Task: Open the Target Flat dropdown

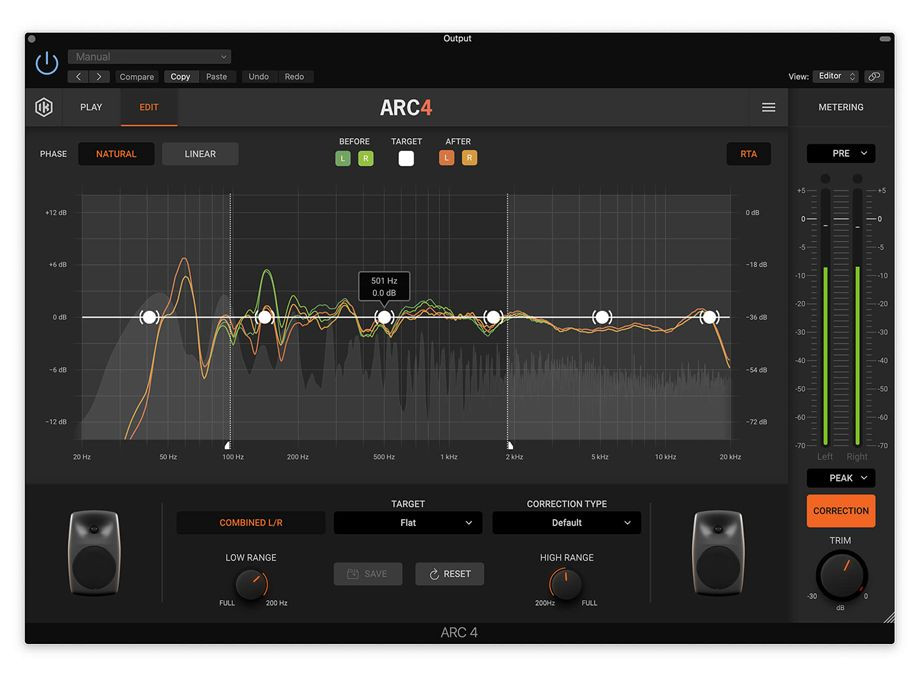Action: click(x=408, y=523)
